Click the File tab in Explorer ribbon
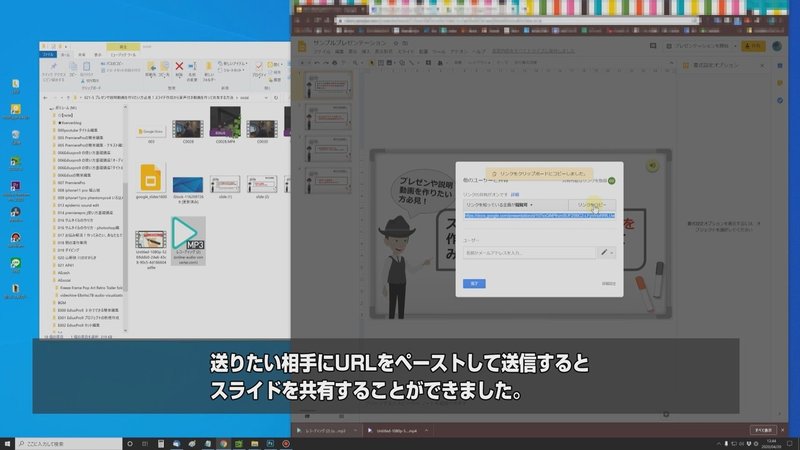Image resolution: width=800 pixels, height=450 pixels. (x=48, y=54)
